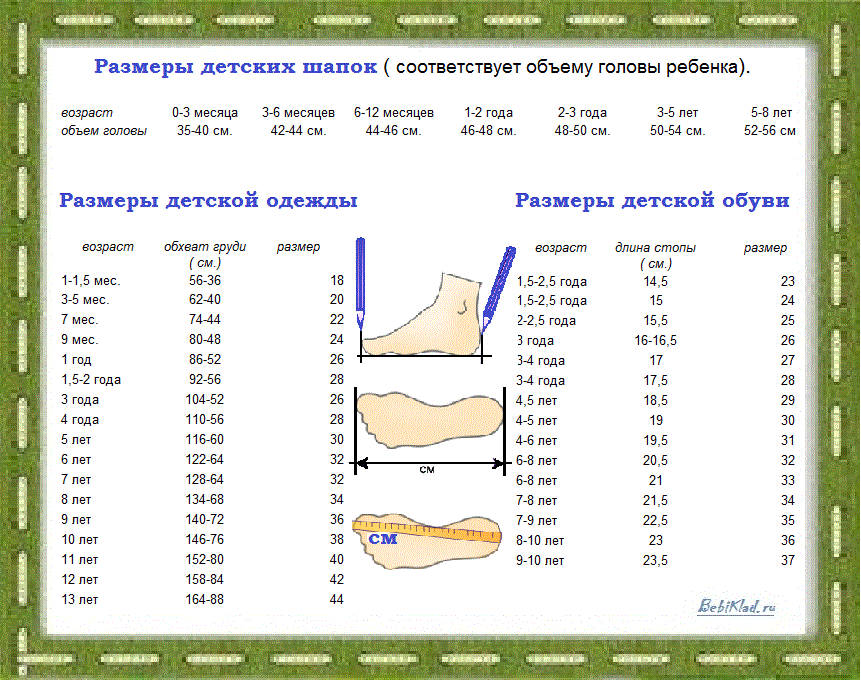Click the chest value '80-48'
Screen dimensions: 861x681
(x=205, y=339)
